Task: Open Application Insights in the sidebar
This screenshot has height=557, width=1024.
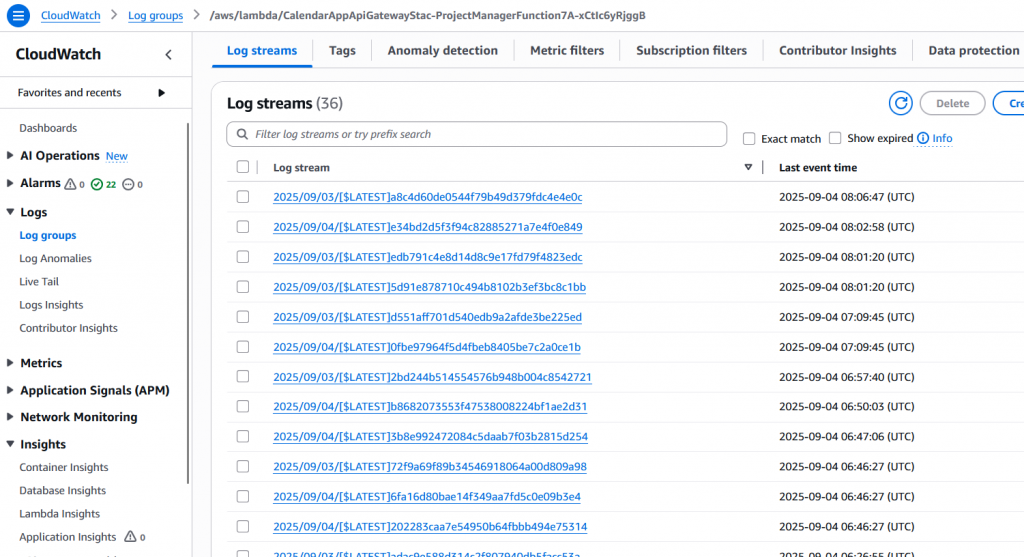Action: pos(68,537)
